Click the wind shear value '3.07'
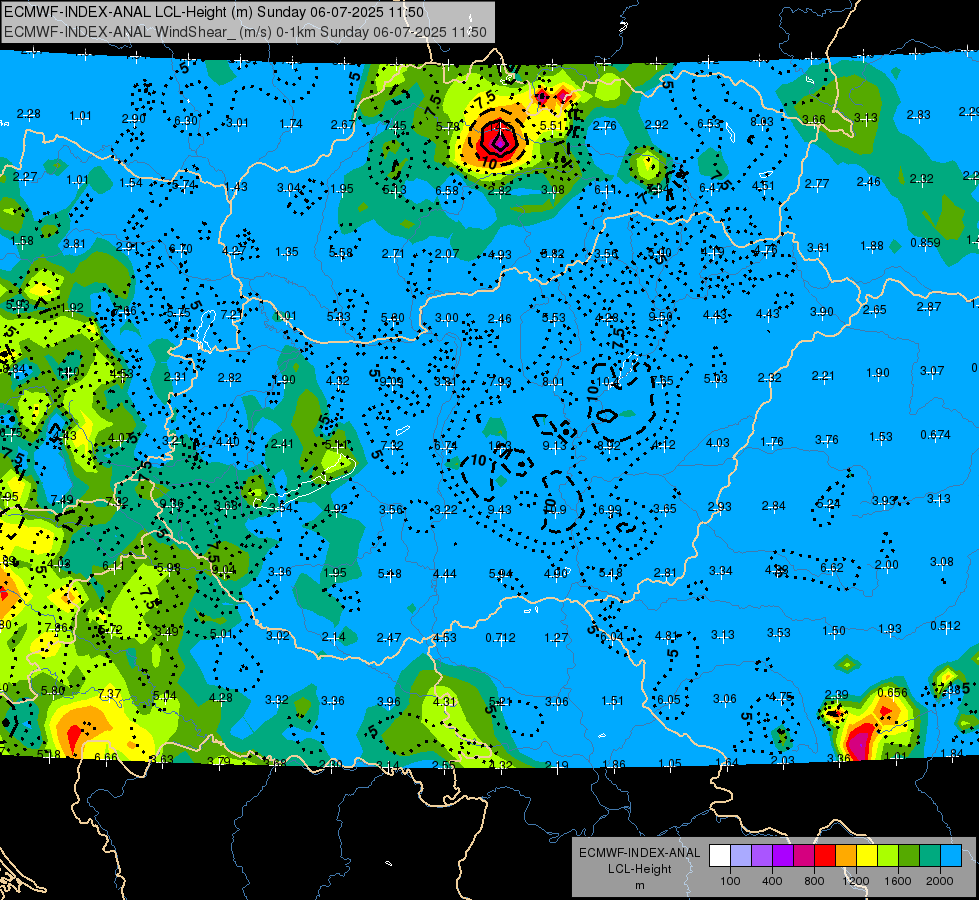Viewport: 979px width, 900px height. click(x=932, y=371)
